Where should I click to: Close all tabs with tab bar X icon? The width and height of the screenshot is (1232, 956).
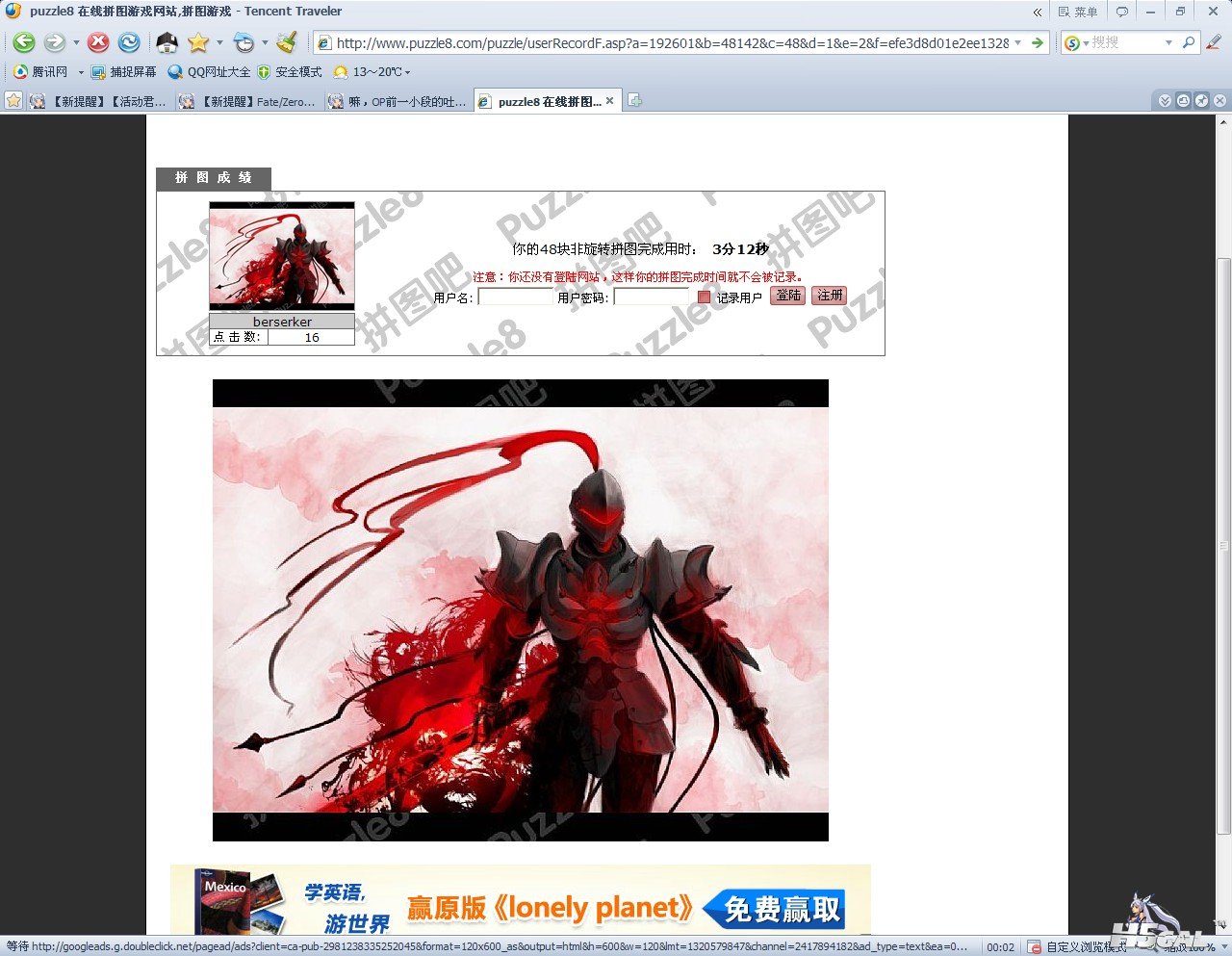pos(1219,100)
